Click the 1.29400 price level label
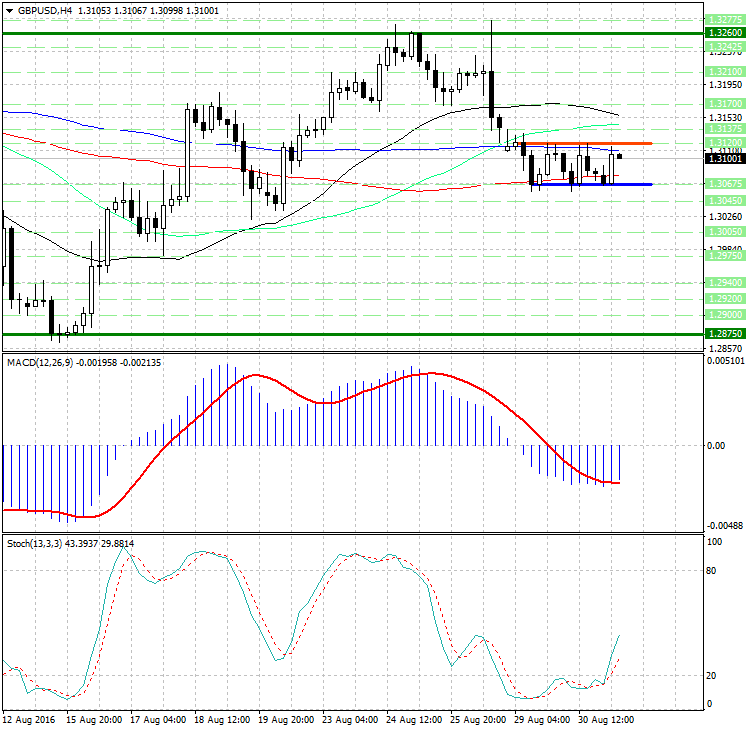Viewport: 746px width, 731px height. (723, 283)
